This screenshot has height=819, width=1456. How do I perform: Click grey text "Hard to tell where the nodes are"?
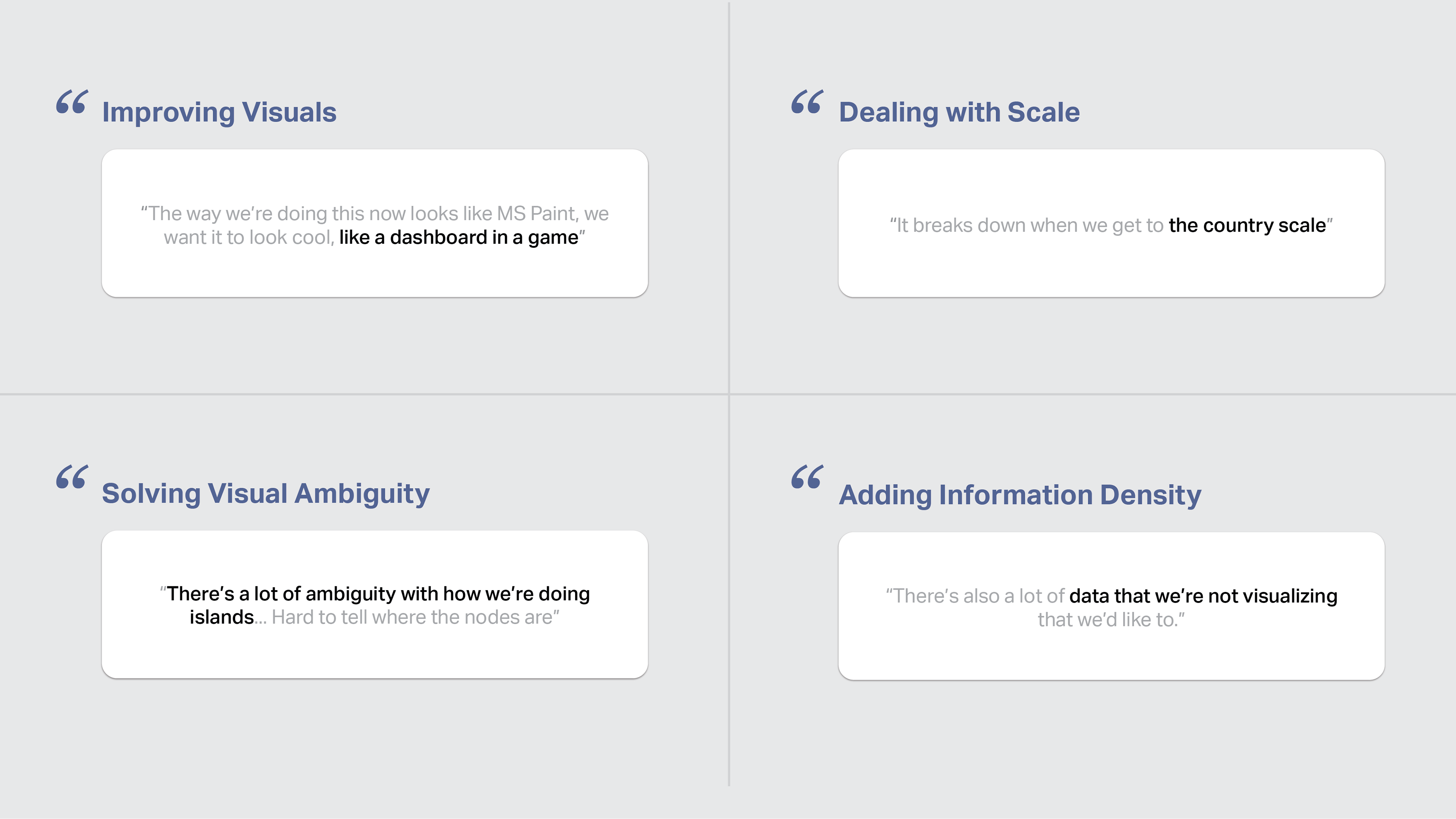click(x=412, y=617)
